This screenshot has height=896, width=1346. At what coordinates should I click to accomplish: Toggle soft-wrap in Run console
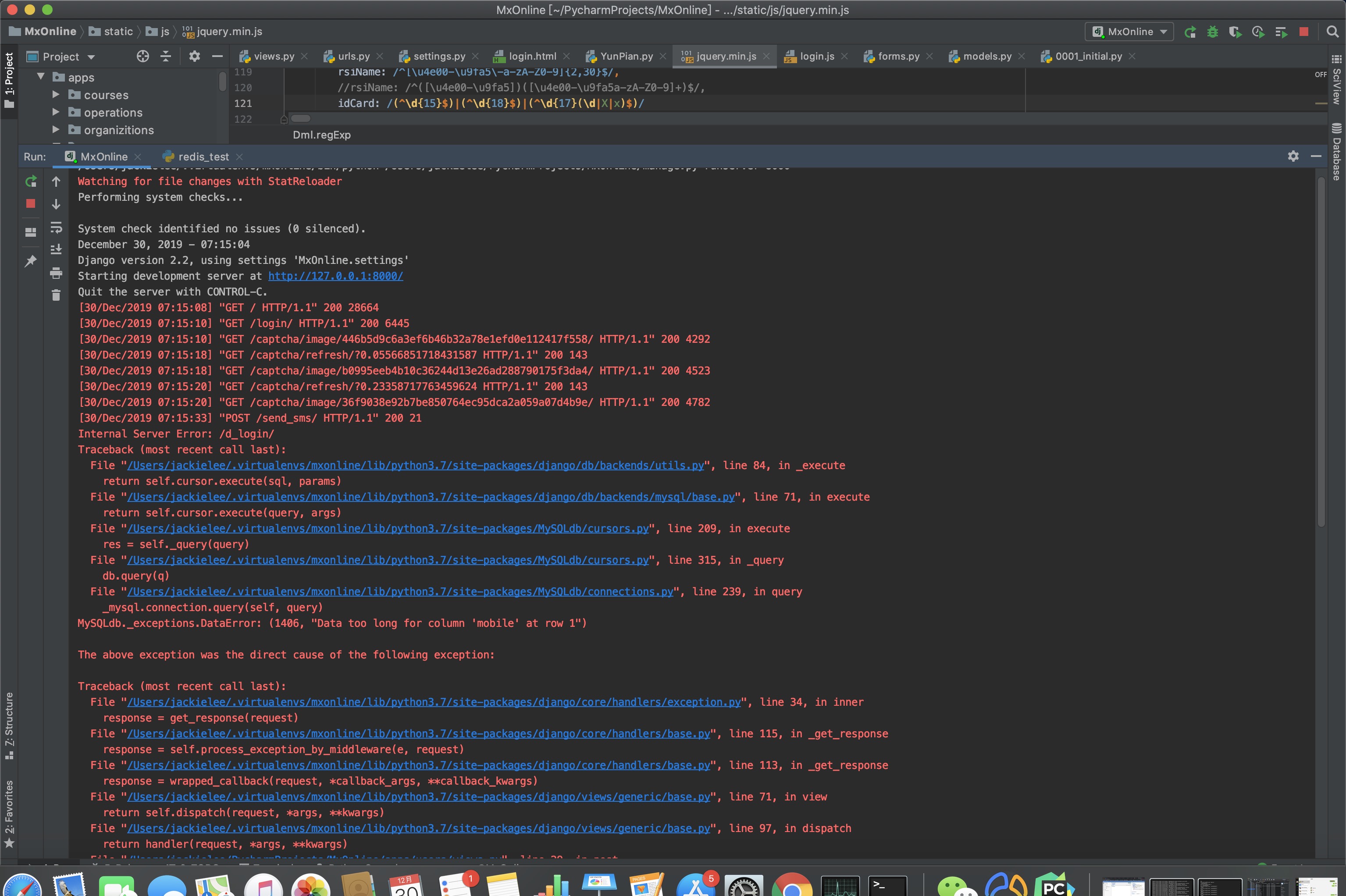(56, 228)
